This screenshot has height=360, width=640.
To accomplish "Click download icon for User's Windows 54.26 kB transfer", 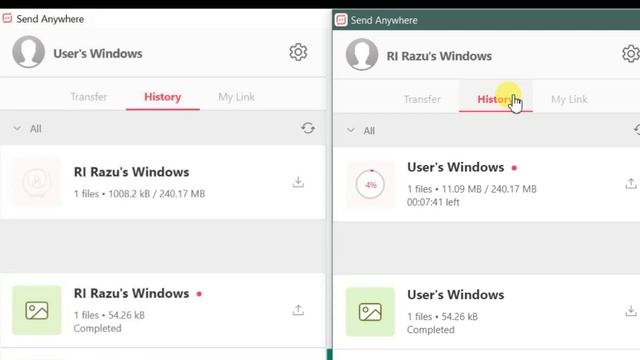I will pyautogui.click(x=631, y=311).
